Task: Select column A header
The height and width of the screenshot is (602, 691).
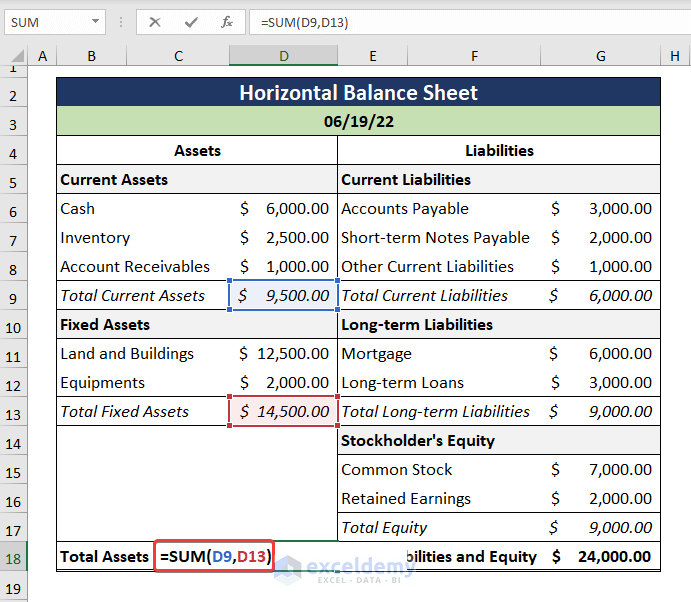Action: (x=42, y=56)
